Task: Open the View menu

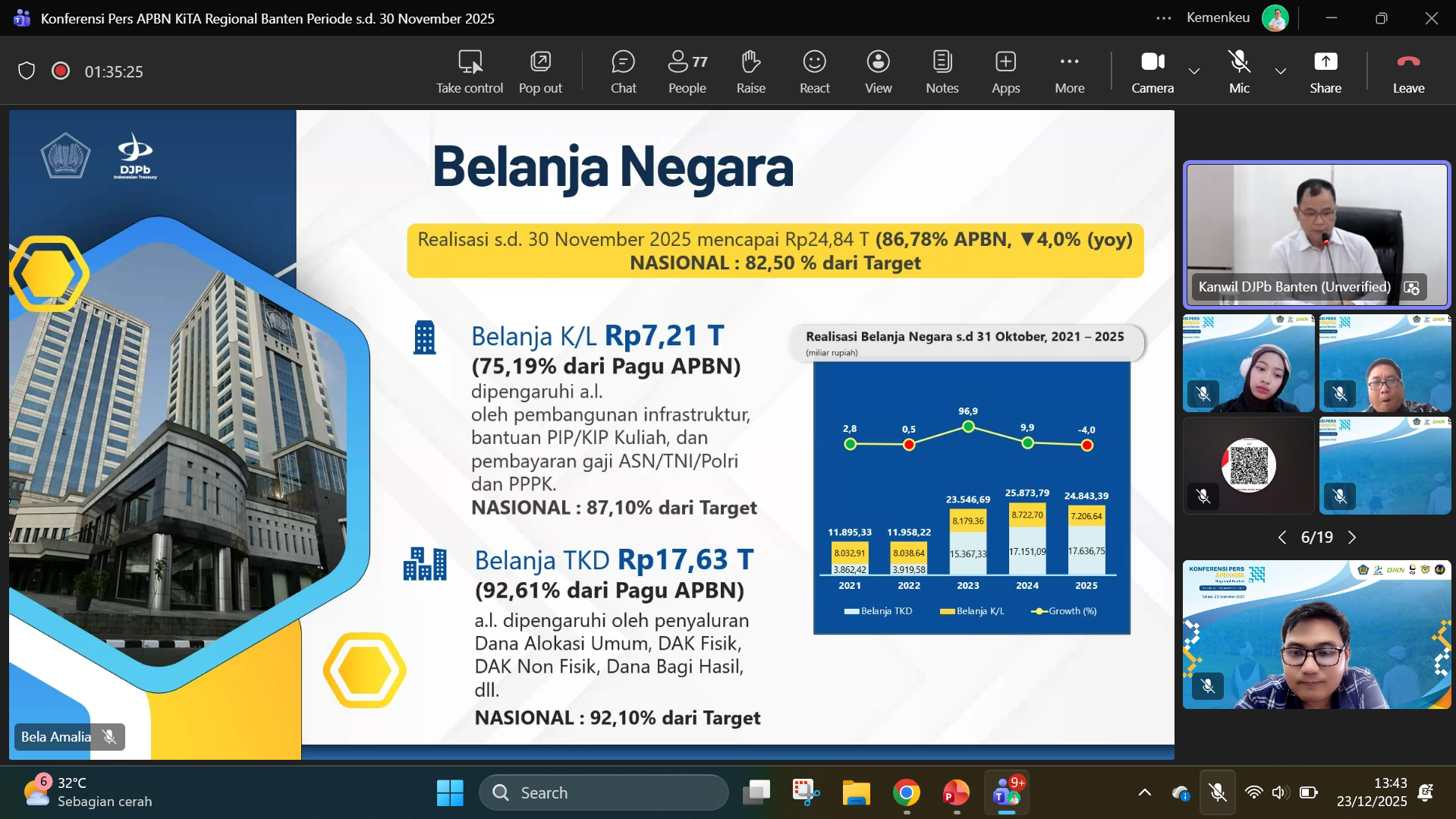Action: click(877, 71)
